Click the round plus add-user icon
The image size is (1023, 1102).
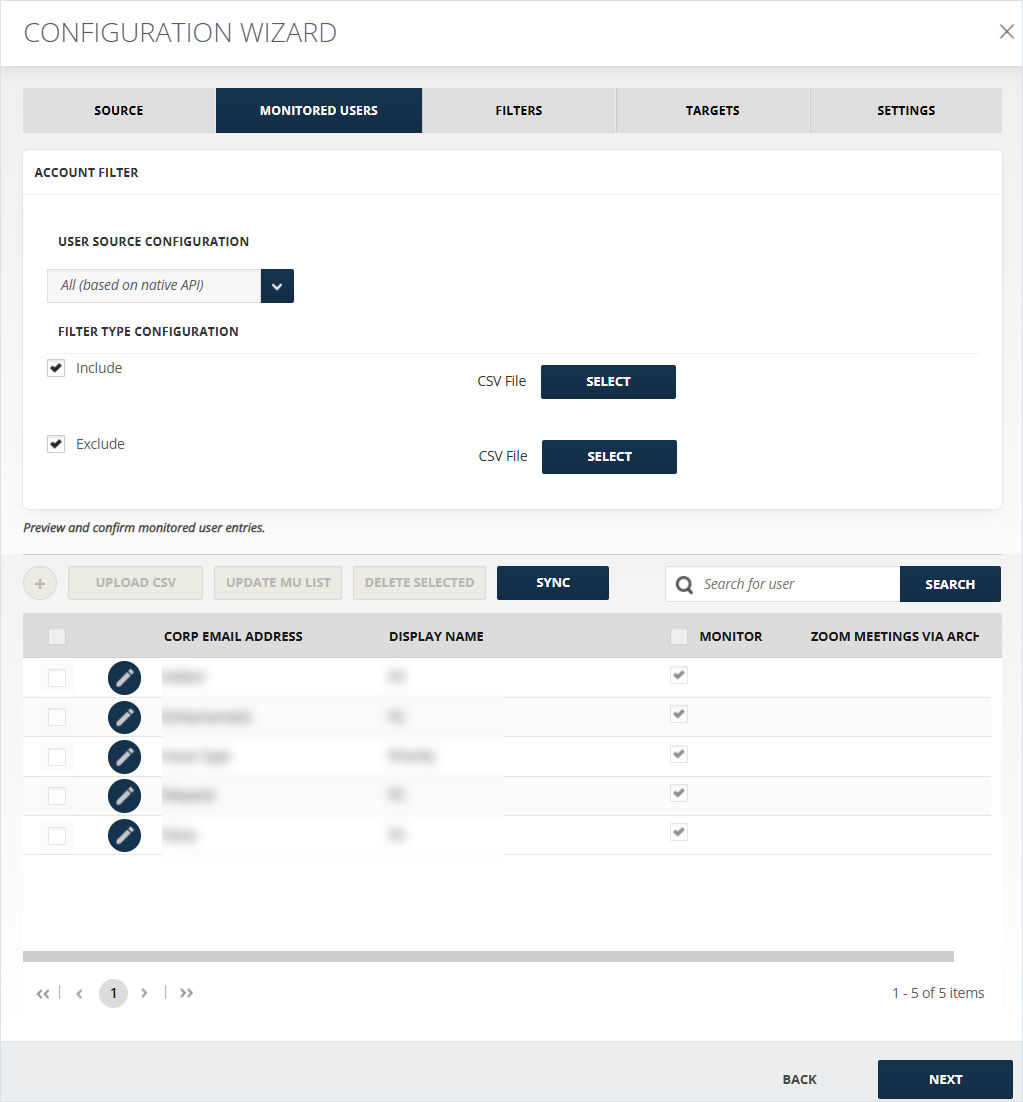click(40, 583)
